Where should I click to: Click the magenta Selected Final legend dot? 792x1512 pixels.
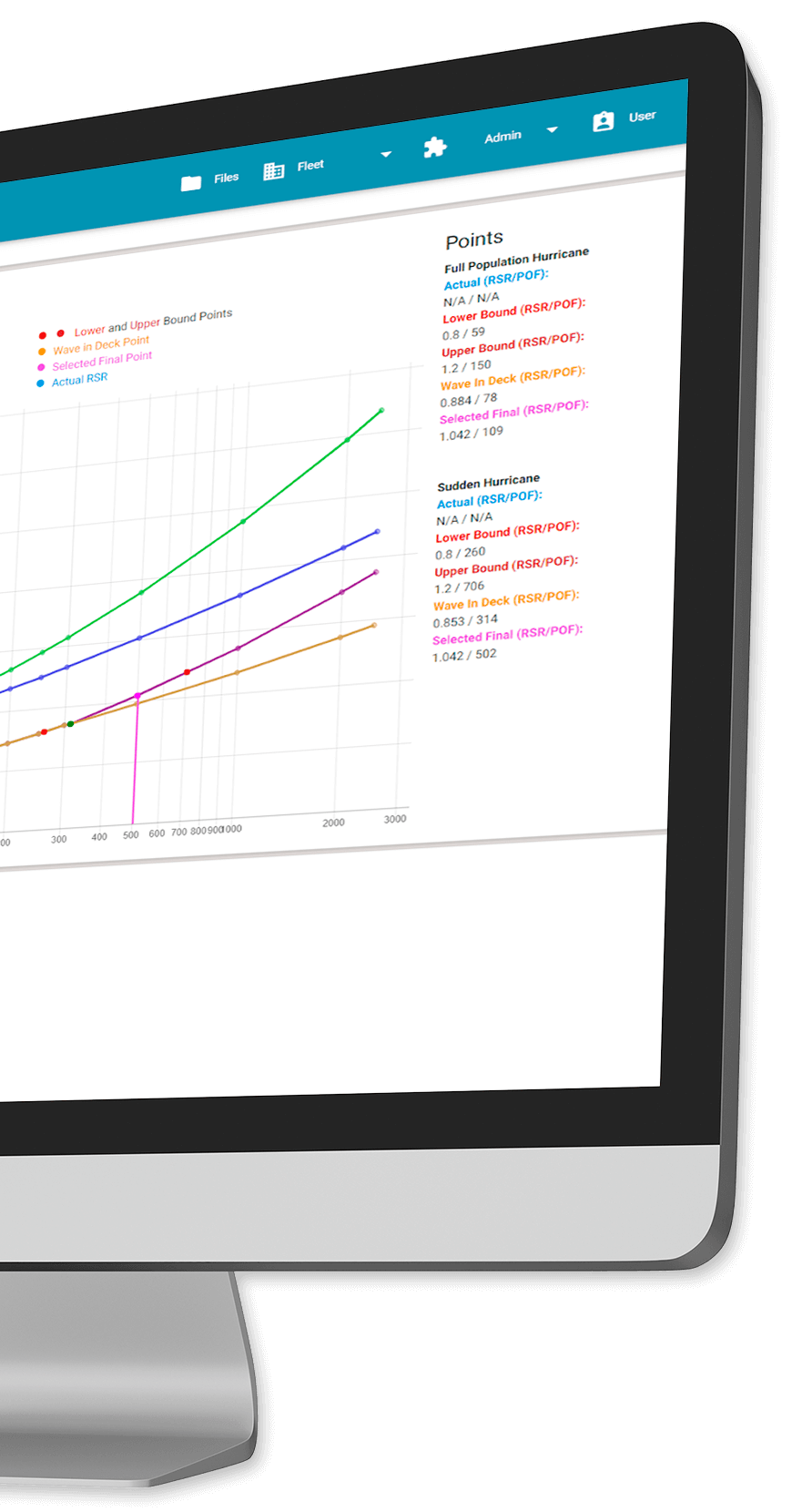(x=41, y=367)
